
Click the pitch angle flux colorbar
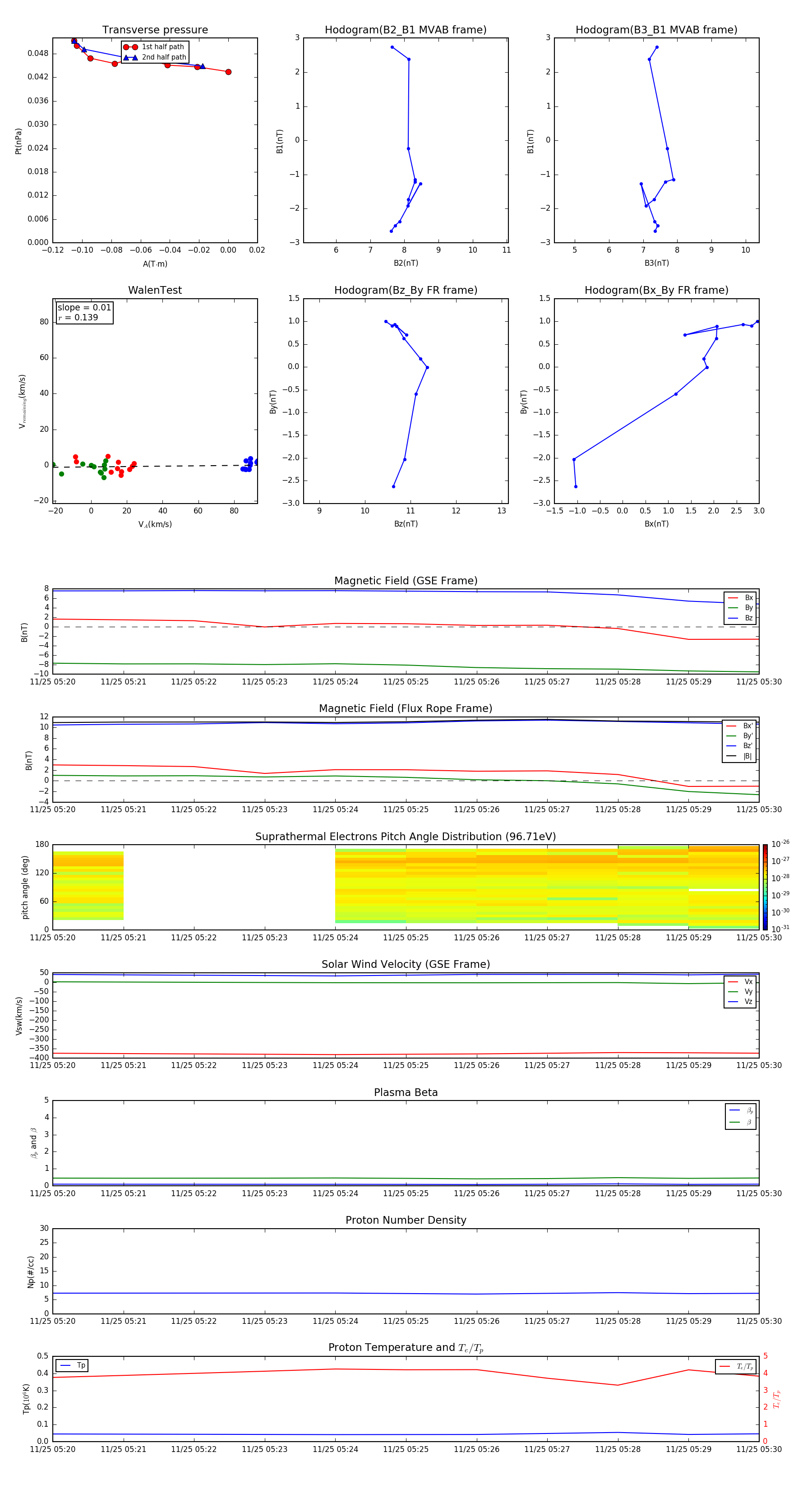pyautogui.click(x=765, y=887)
